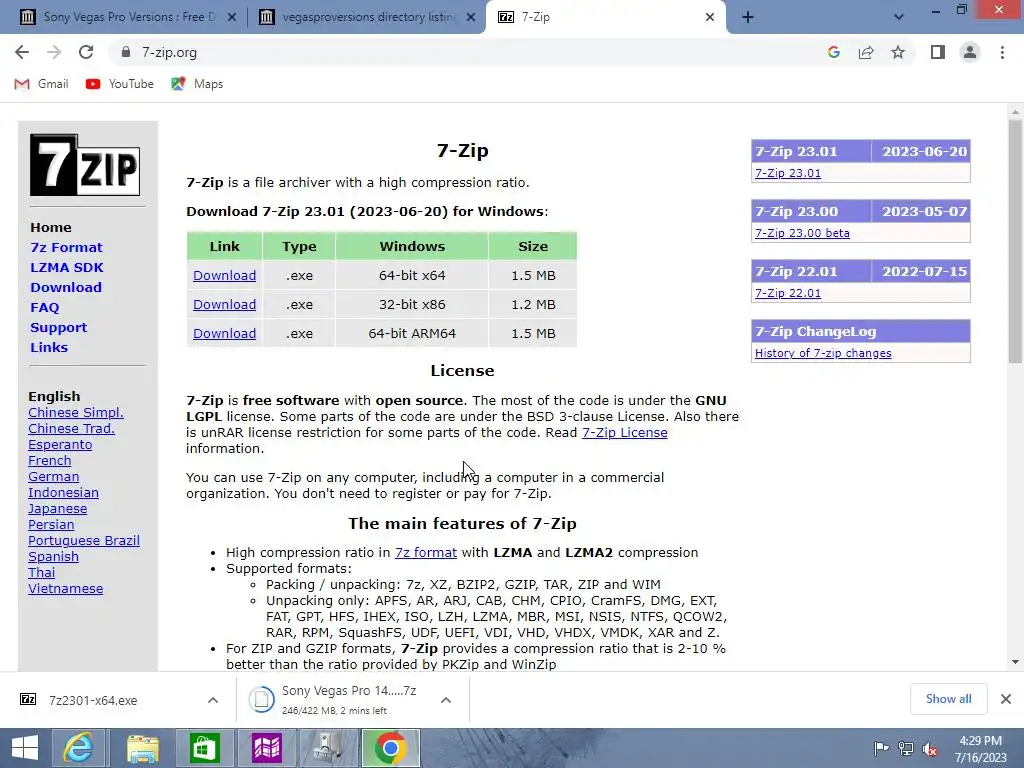The width and height of the screenshot is (1024, 768).
Task: Switch language to Indonesian
Action: 63,492
